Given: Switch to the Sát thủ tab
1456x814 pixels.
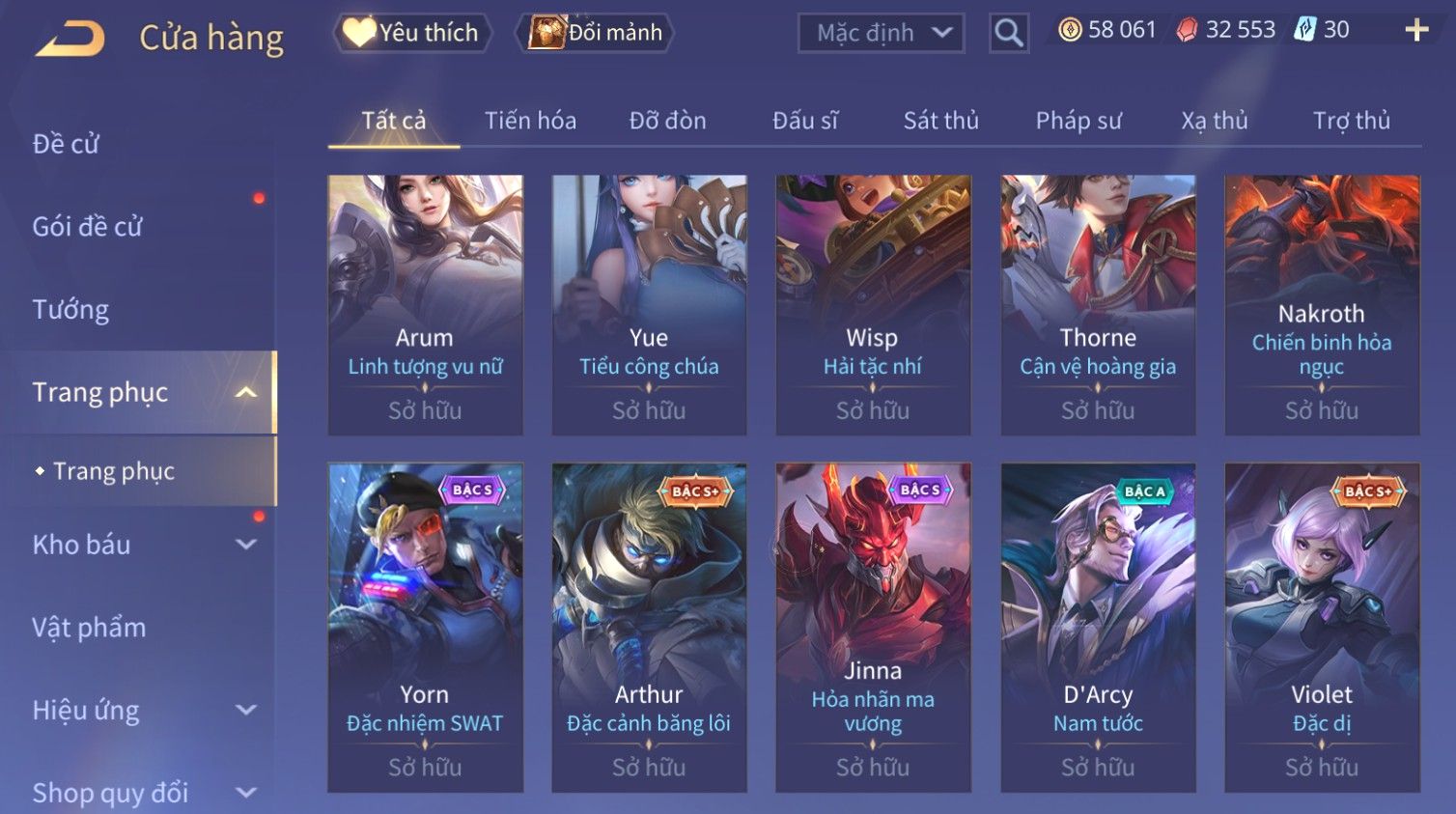Looking at the screenshot, I should tap(940, 121).
